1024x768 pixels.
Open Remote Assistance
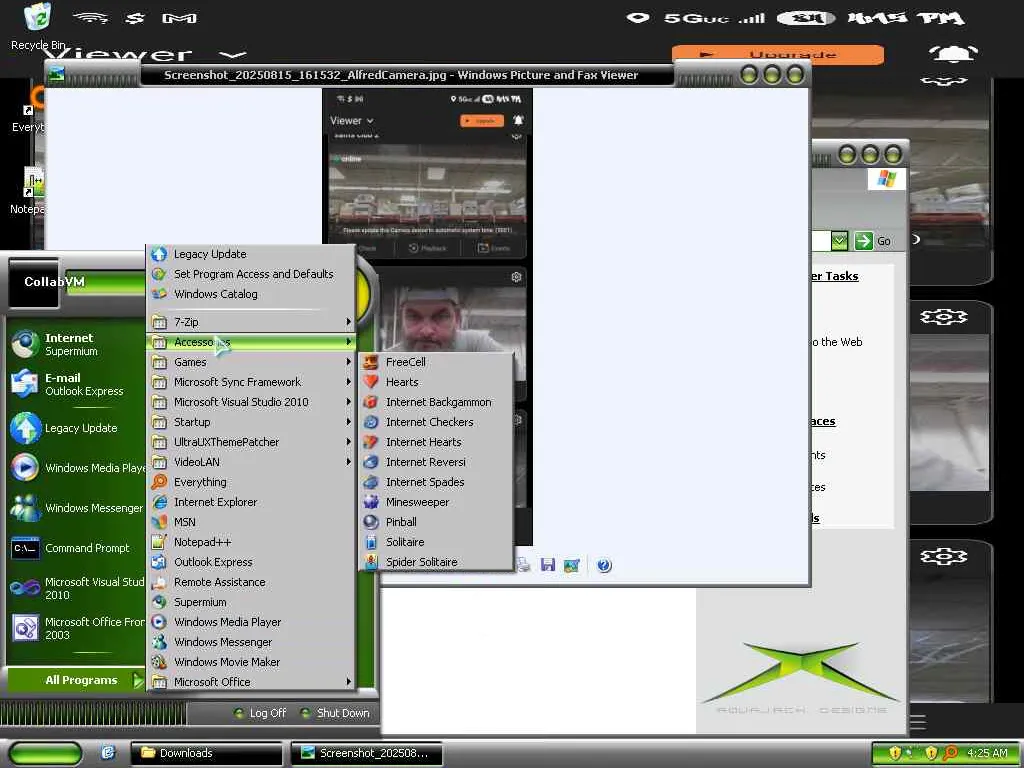(x=252, y=582)
